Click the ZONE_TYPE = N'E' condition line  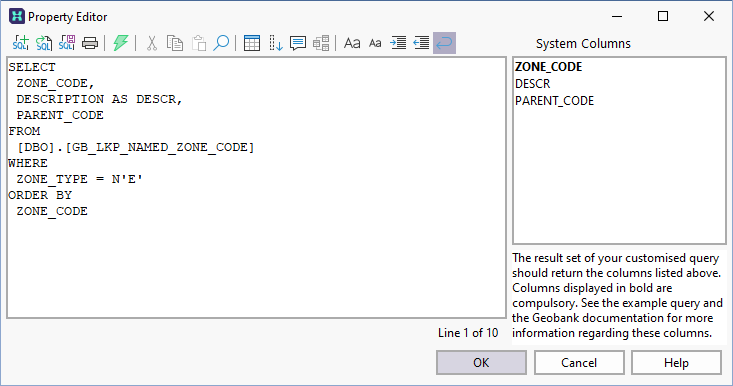click(79, 179)
